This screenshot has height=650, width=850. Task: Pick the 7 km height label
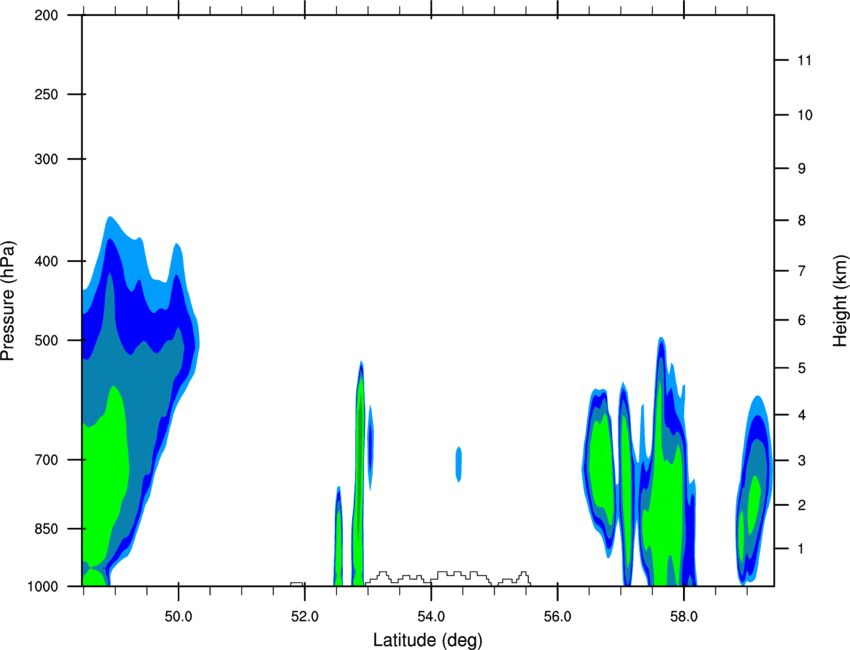point(801,271)
